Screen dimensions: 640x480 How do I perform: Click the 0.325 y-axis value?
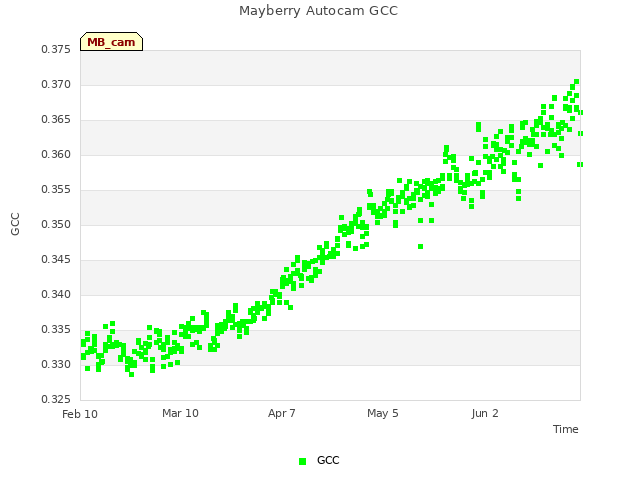(x=56, y=399)
